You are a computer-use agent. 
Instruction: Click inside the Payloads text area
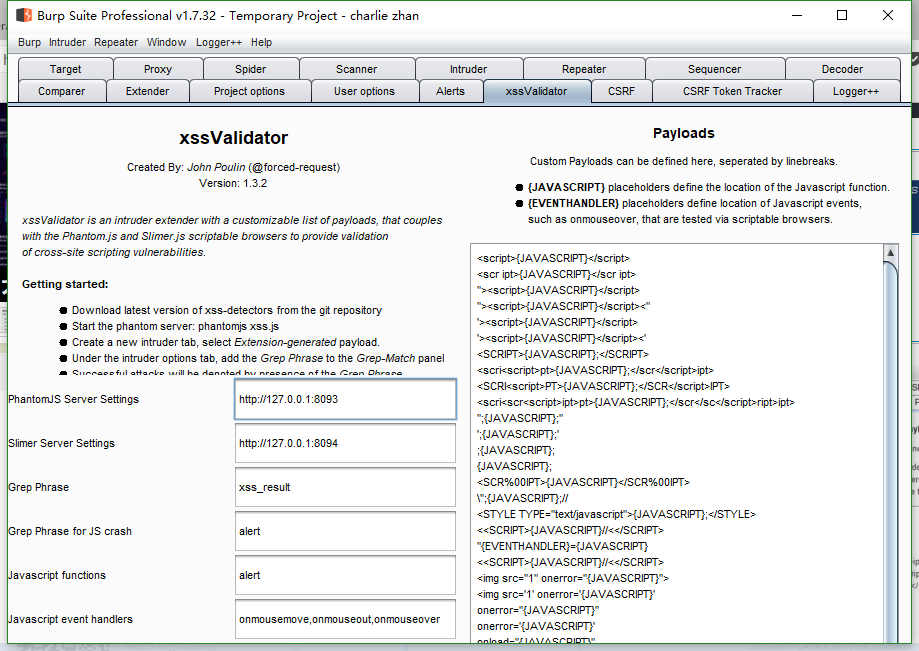(677, 444)
